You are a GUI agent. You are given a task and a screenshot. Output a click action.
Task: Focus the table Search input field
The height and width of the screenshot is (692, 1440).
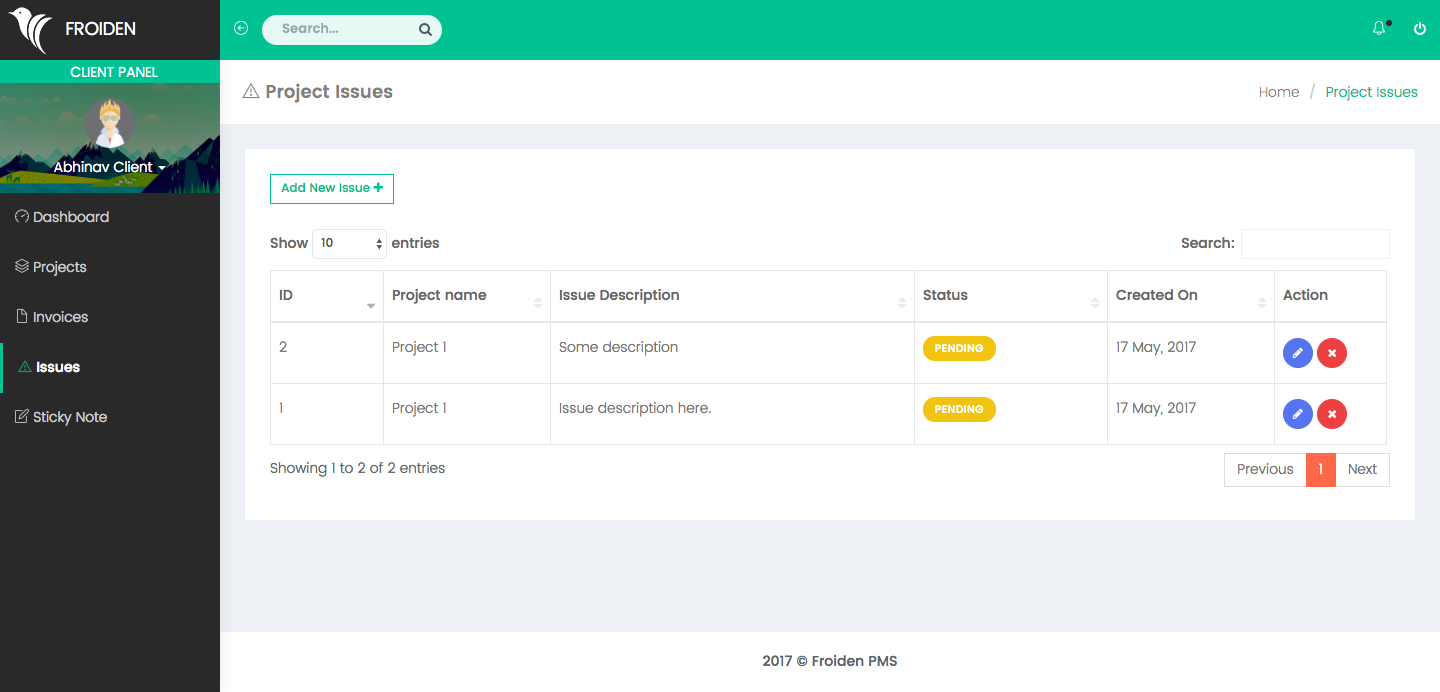point(1314,244)
